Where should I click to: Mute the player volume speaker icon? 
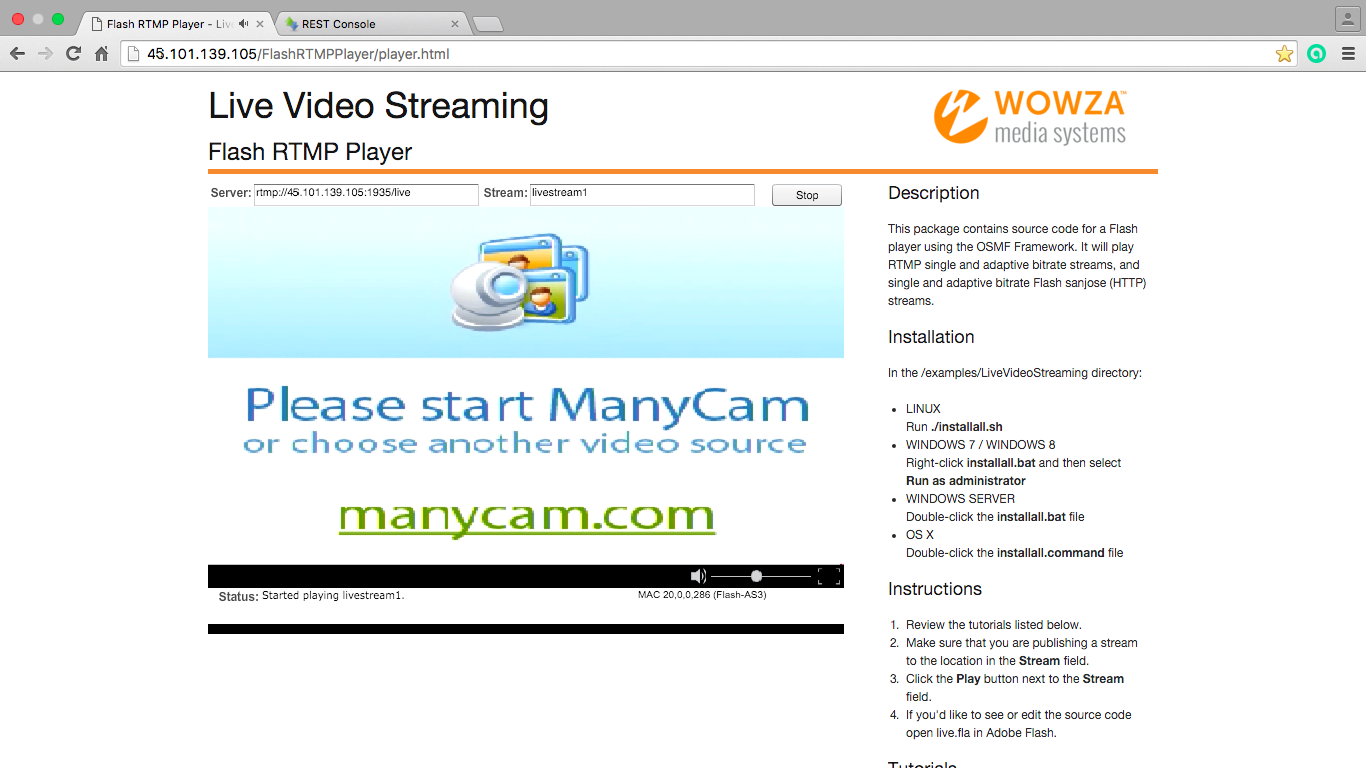[698, 576]
